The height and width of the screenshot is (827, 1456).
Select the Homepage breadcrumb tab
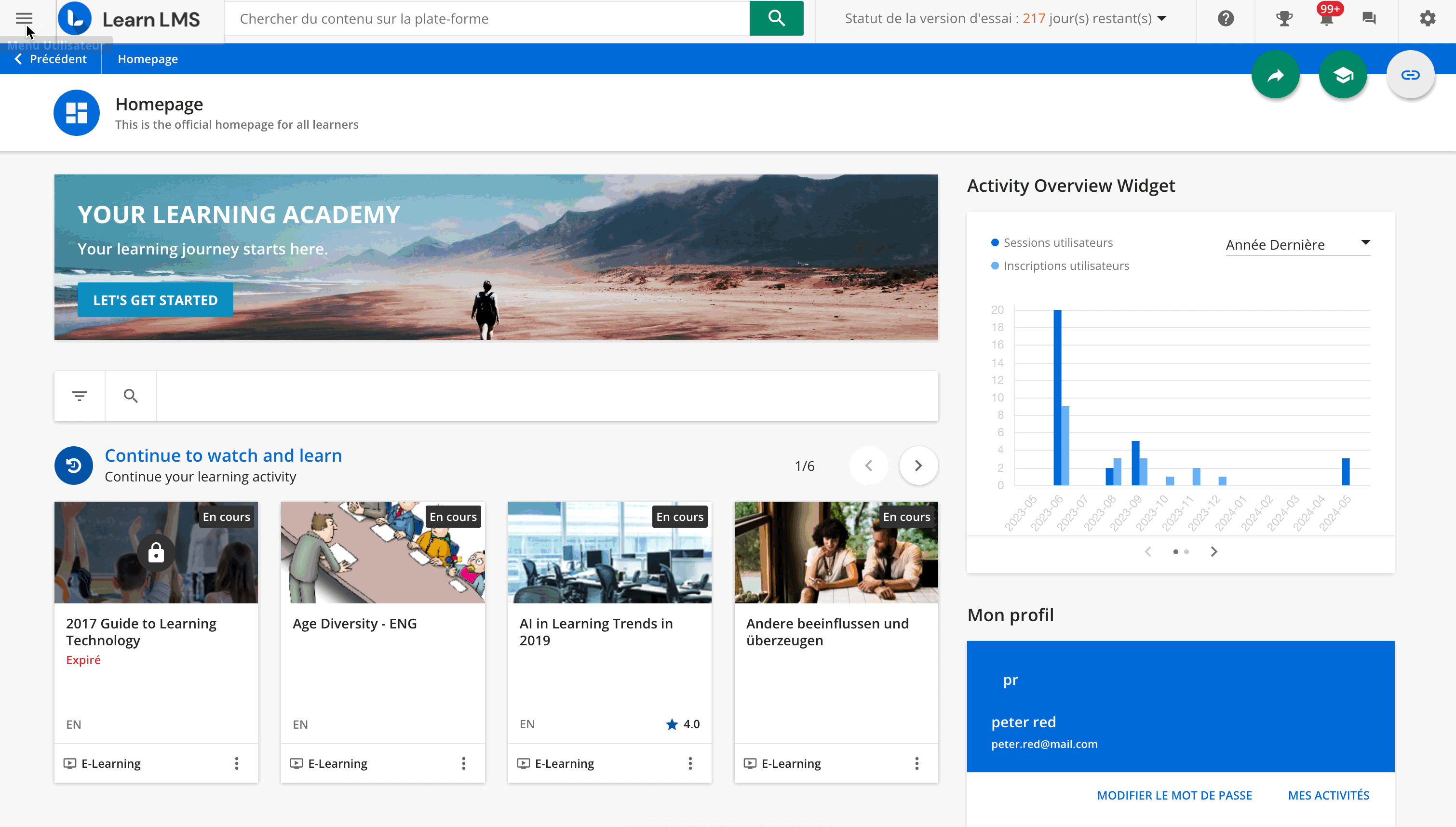148,59
